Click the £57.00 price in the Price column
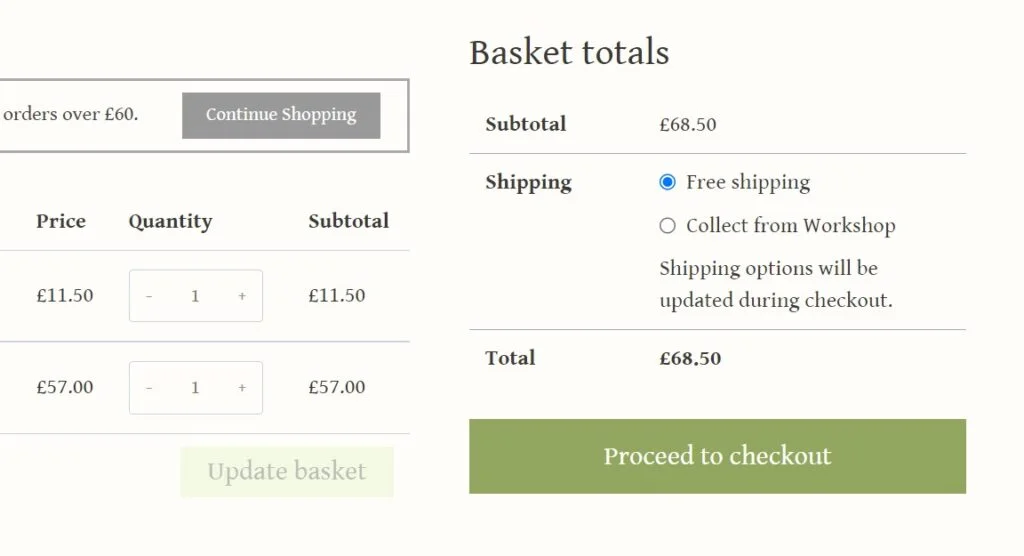 (65, 388)
